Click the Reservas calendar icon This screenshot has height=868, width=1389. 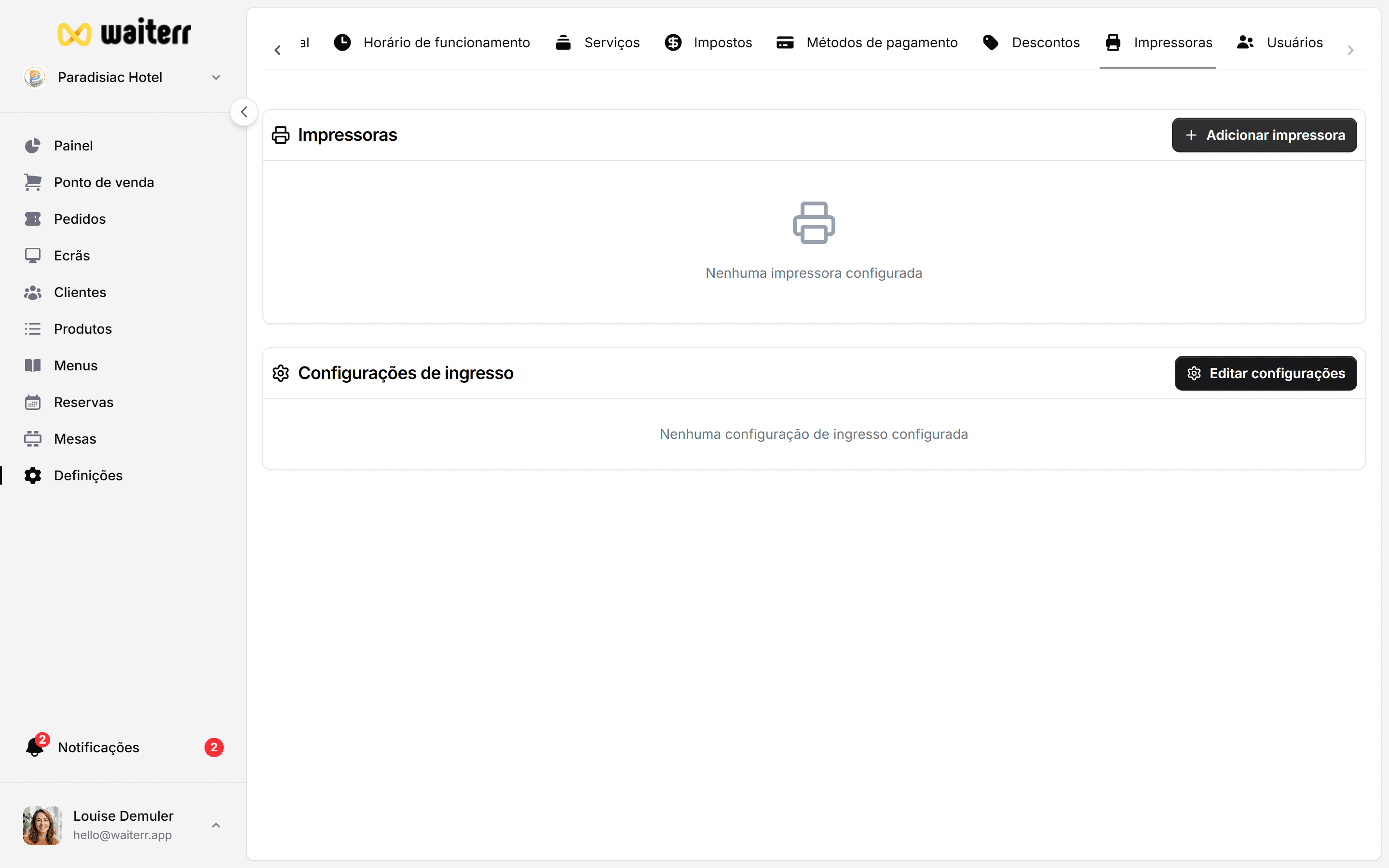click(33, 402)
